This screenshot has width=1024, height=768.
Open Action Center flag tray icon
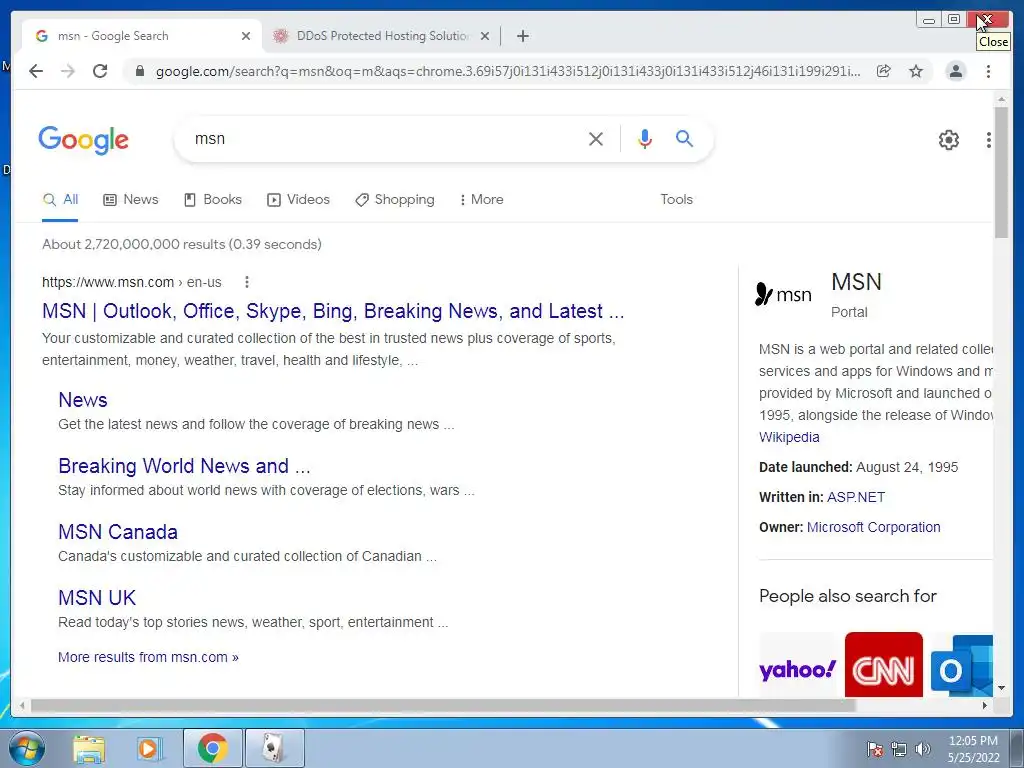875,749
